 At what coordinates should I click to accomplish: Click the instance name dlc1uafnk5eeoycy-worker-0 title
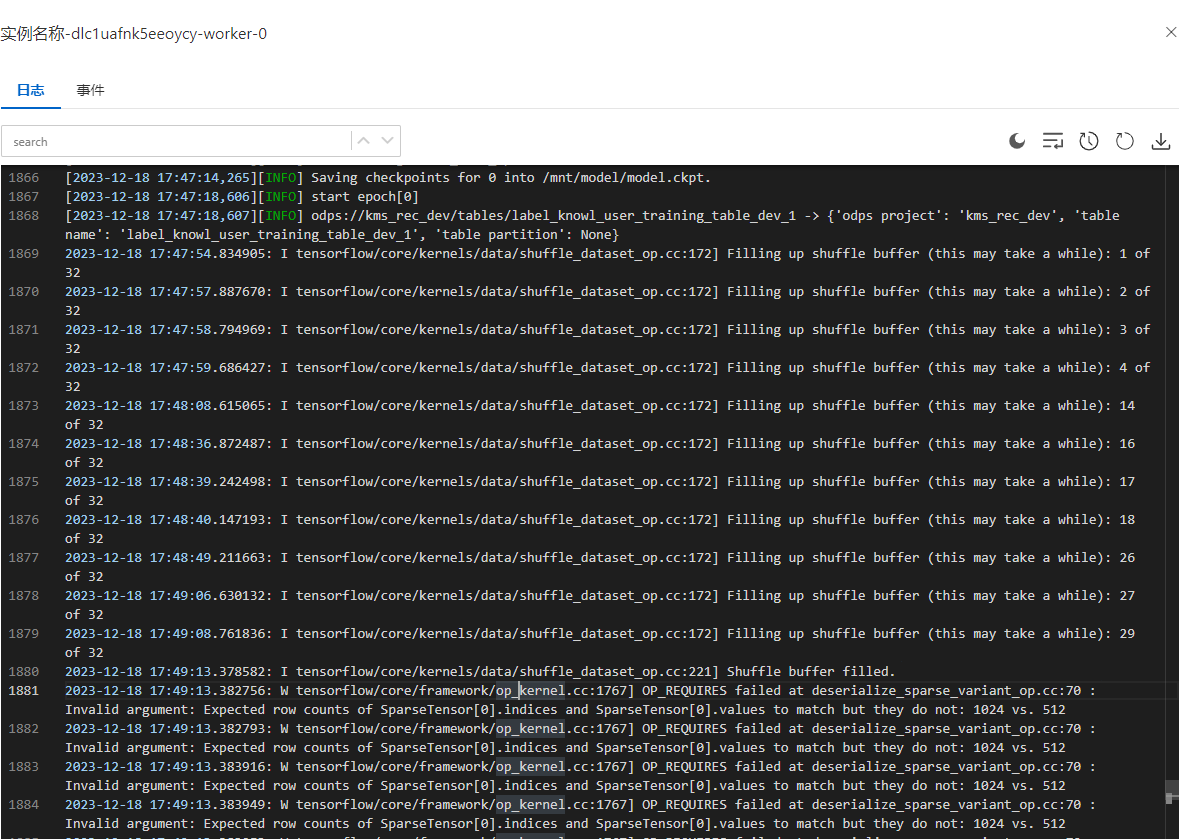point(168,34)
